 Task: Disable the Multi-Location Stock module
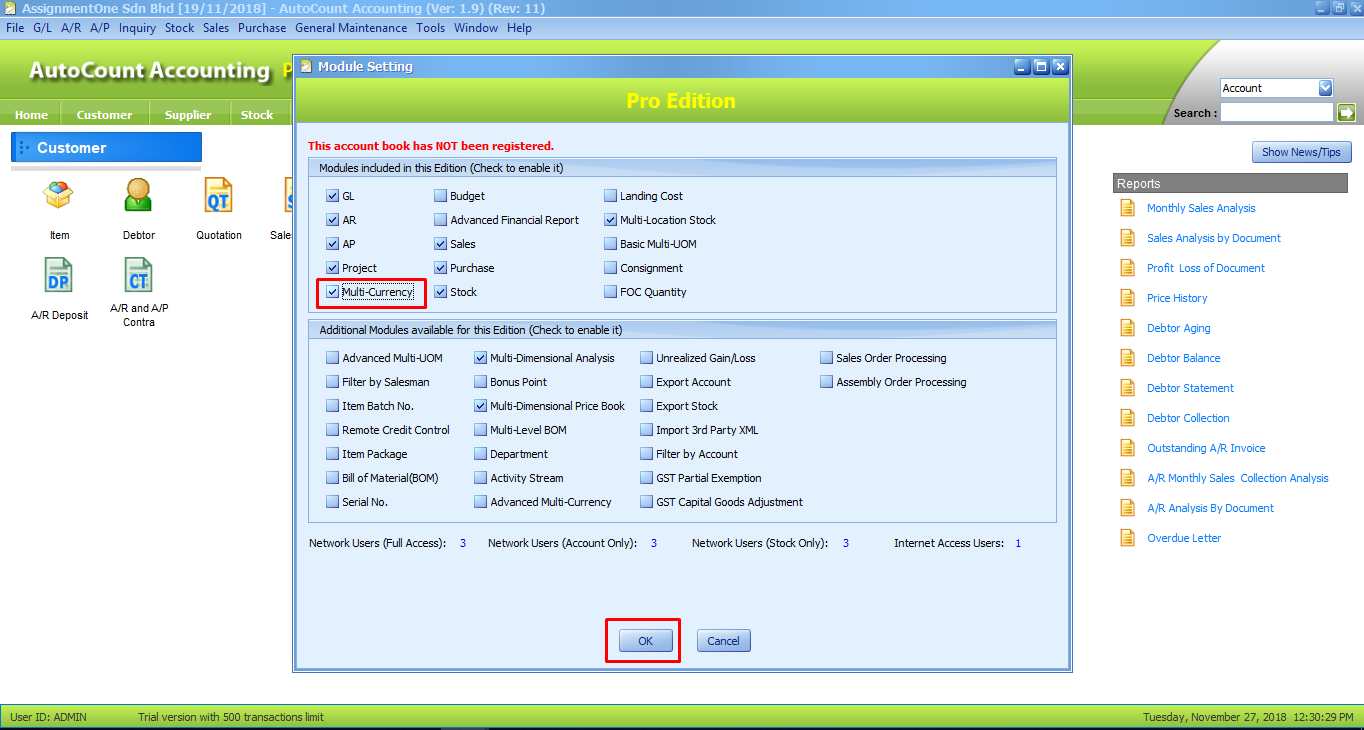click(x=611, y=220)
